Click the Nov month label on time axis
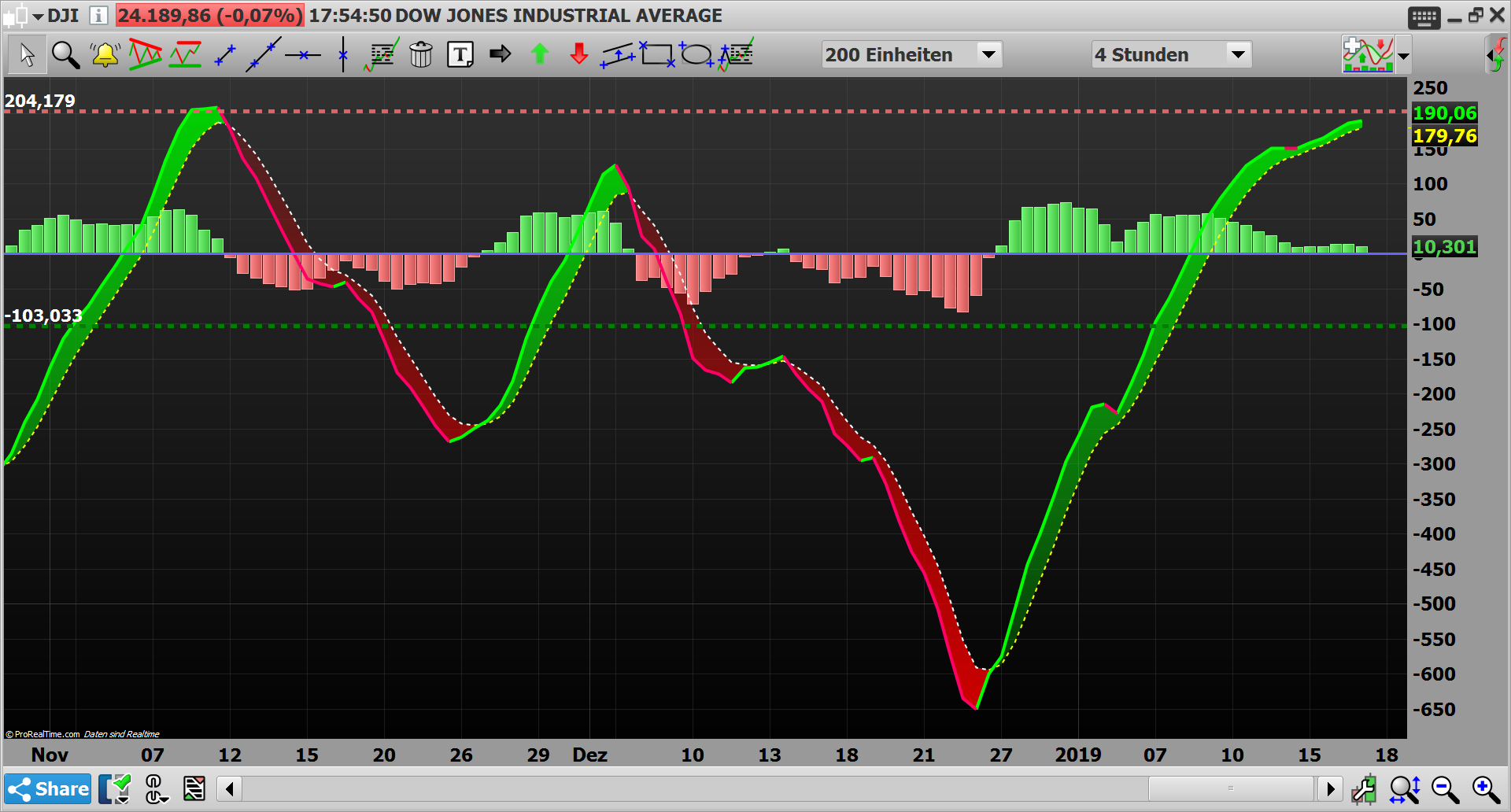This screenshot has width=1511, height=812. point(50,755)
